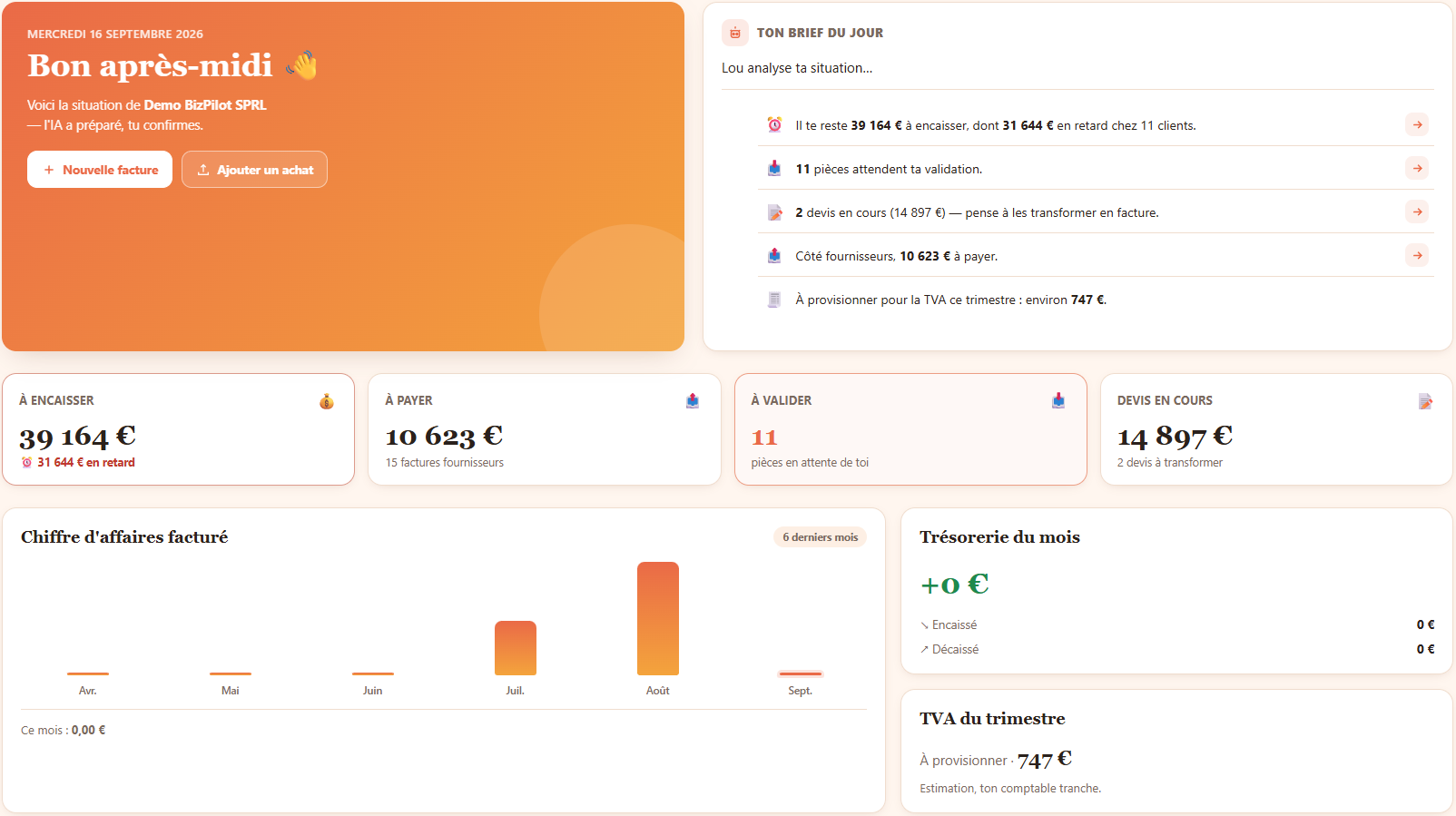Click the Juin bar marker in the chart

373,673
